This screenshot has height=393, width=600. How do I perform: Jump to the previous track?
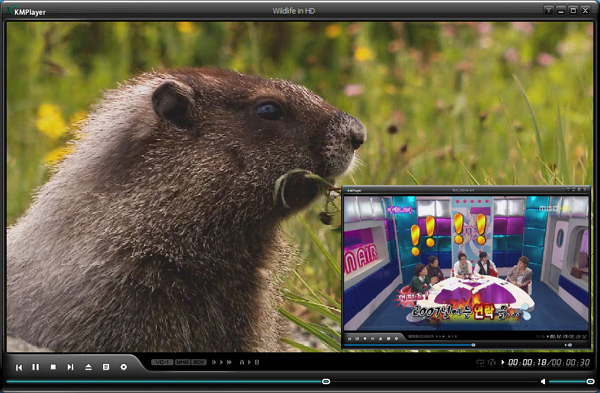click(18, 367)
